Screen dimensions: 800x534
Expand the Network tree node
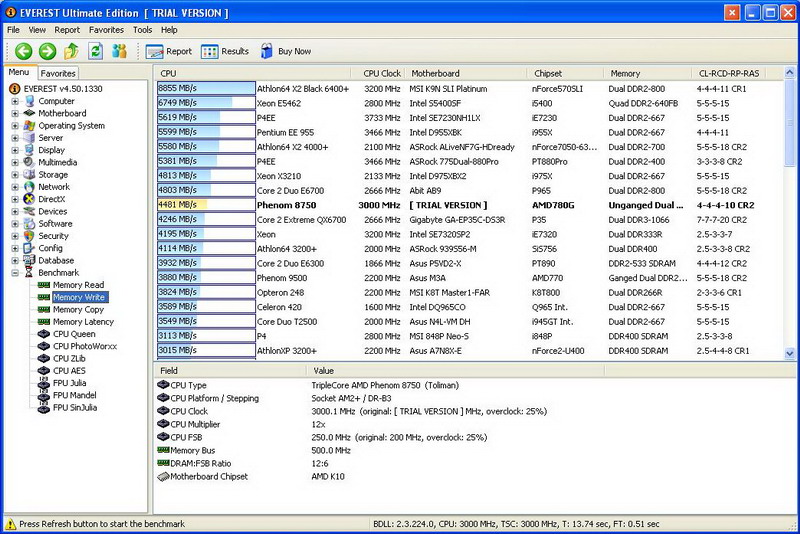15,187
